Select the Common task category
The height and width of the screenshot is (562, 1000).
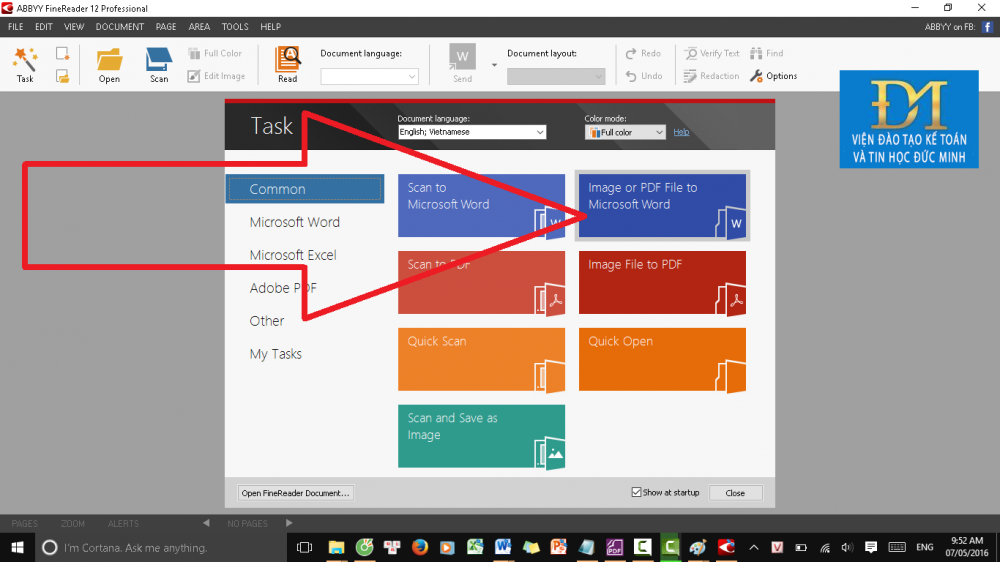(x=305, y=189)
